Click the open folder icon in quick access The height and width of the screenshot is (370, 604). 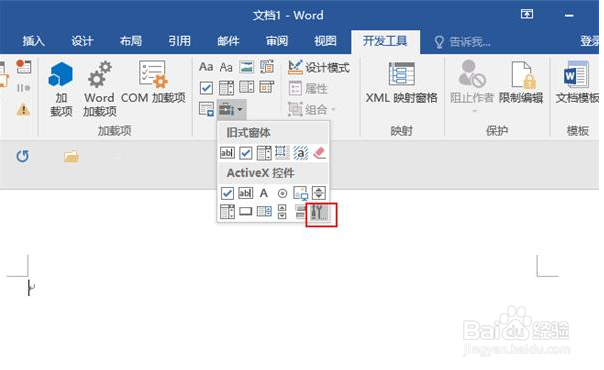click(71, 156)
